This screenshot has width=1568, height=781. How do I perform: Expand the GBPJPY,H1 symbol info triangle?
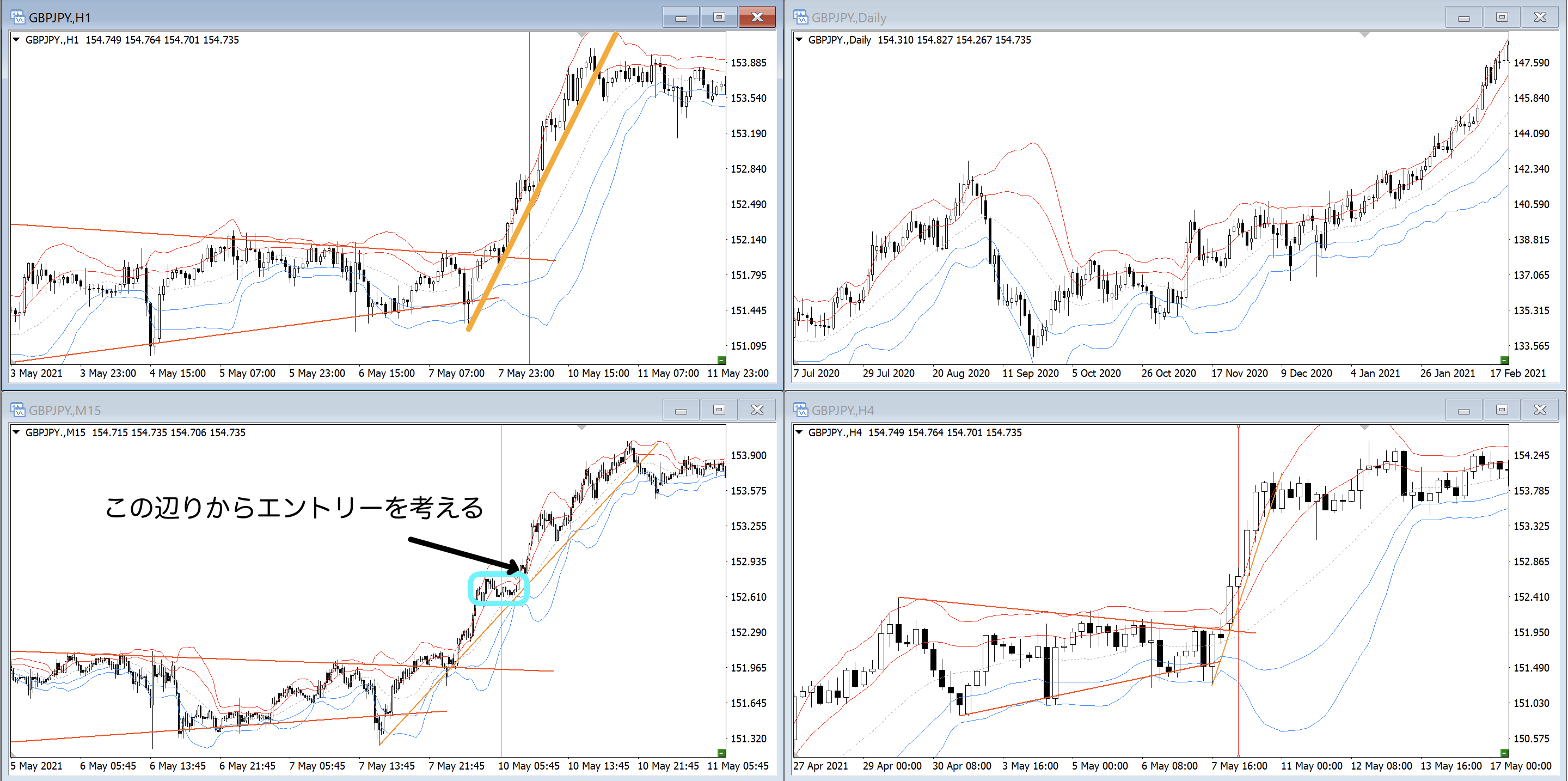point(16,40)
